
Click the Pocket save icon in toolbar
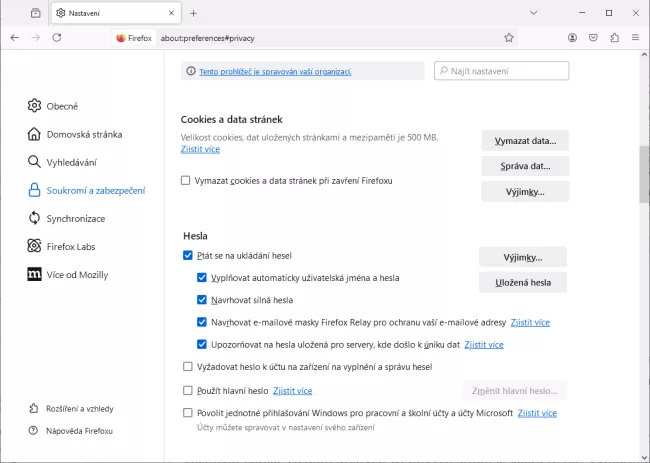pos(593,37)
